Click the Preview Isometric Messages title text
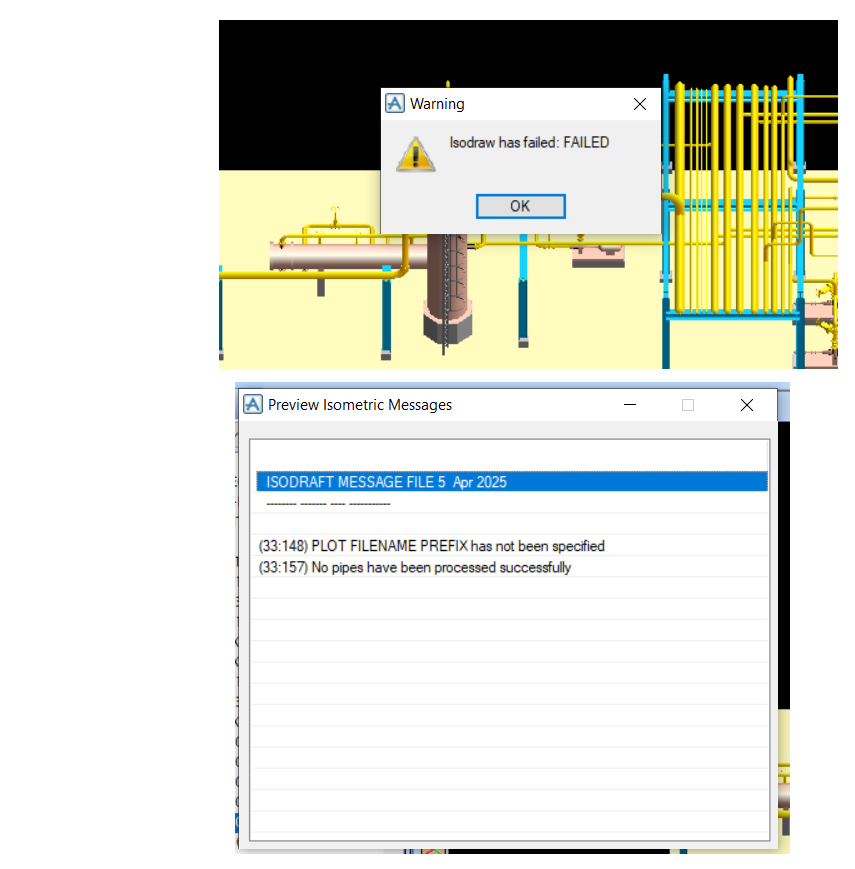The width and height of the screenshot is (855, 869). click(x=360, y=405)
